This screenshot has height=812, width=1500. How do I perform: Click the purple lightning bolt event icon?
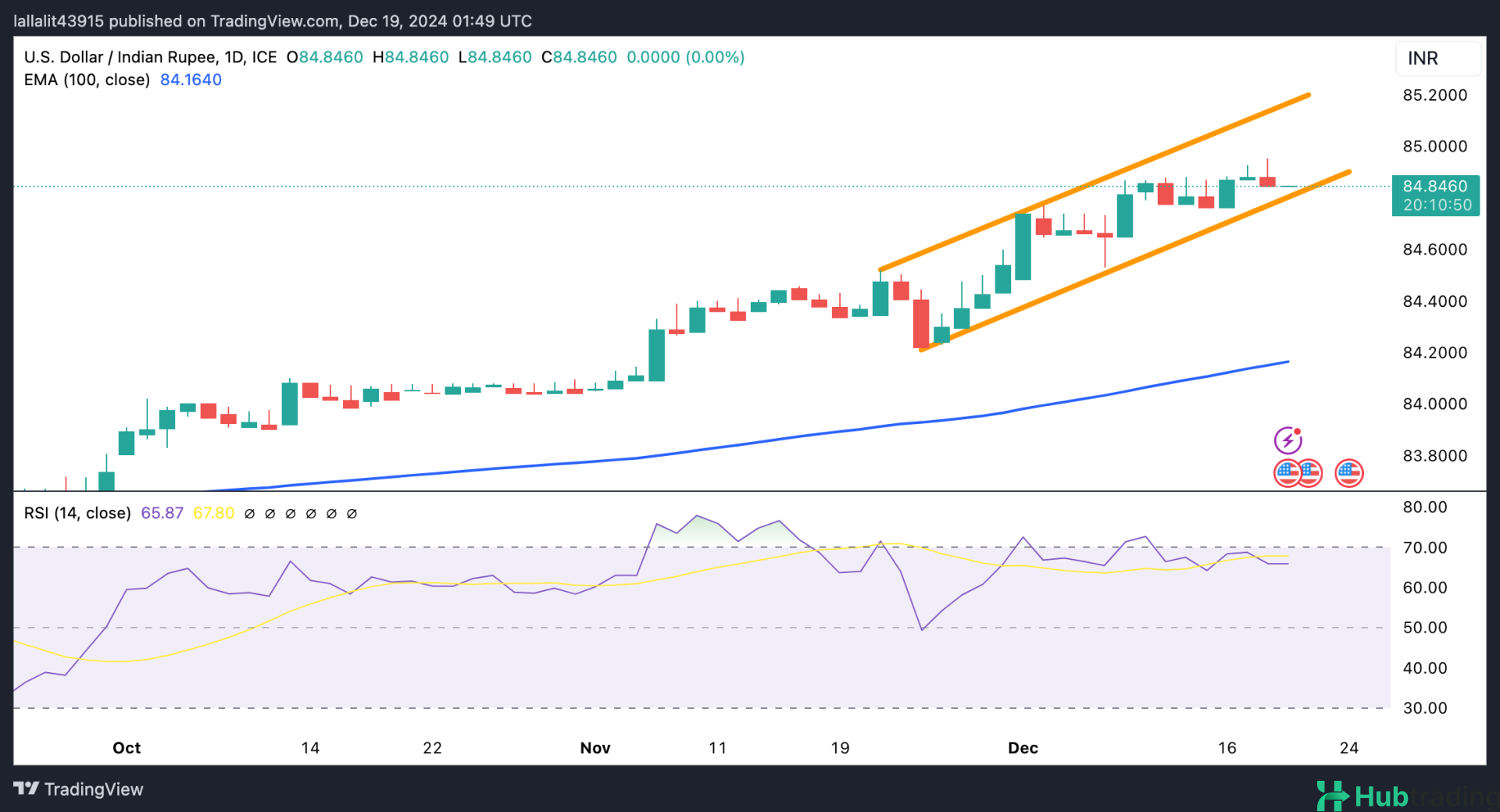(1287, 440)
